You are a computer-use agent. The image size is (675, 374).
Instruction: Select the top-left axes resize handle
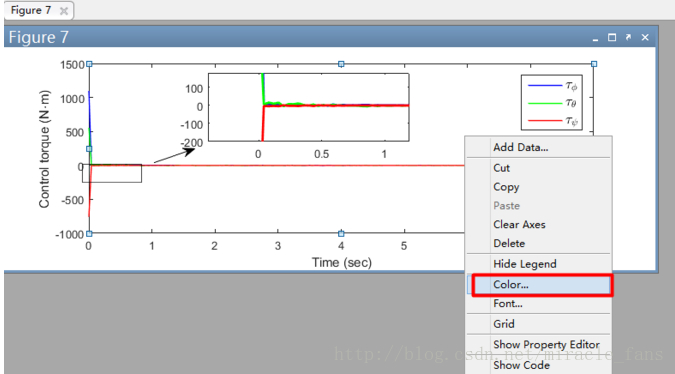pyautogui.click(x=89, y=64)
